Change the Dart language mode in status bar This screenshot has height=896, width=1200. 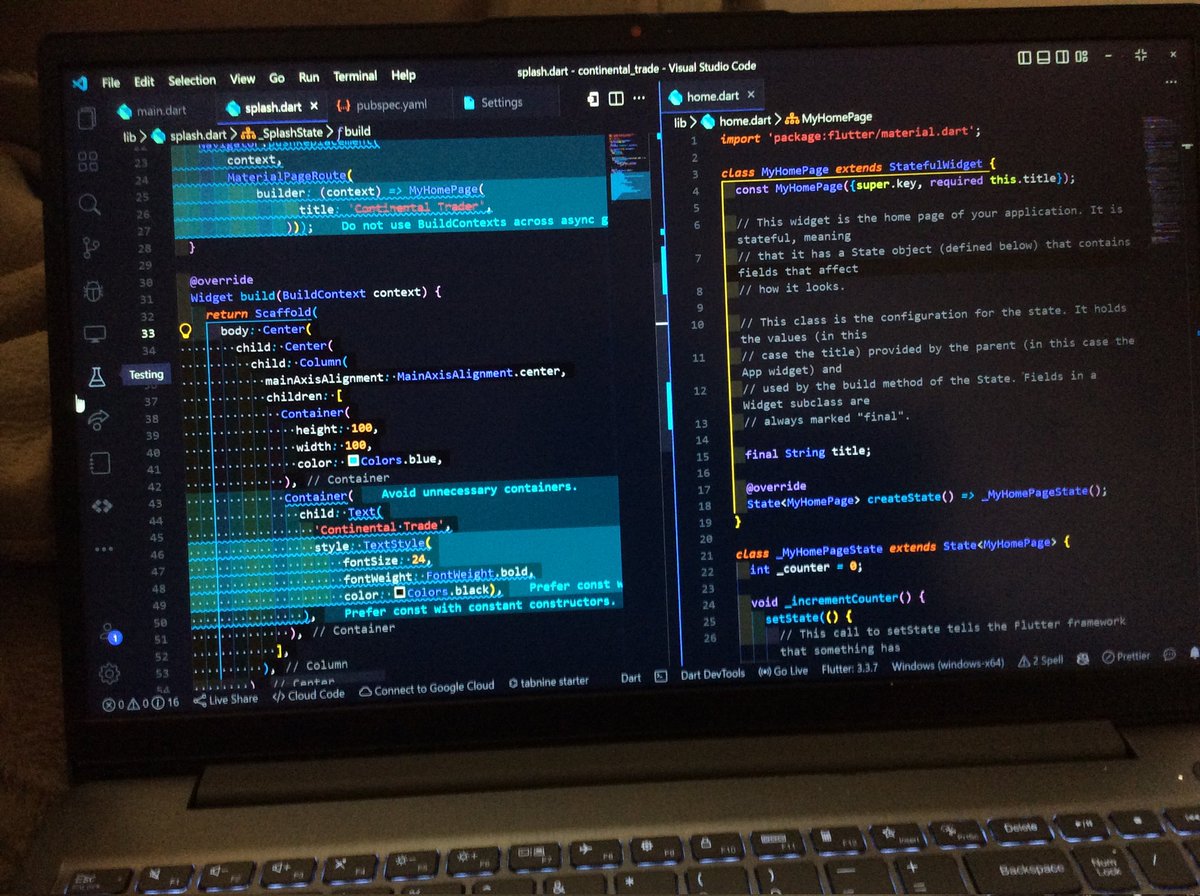tap(630, 677)
